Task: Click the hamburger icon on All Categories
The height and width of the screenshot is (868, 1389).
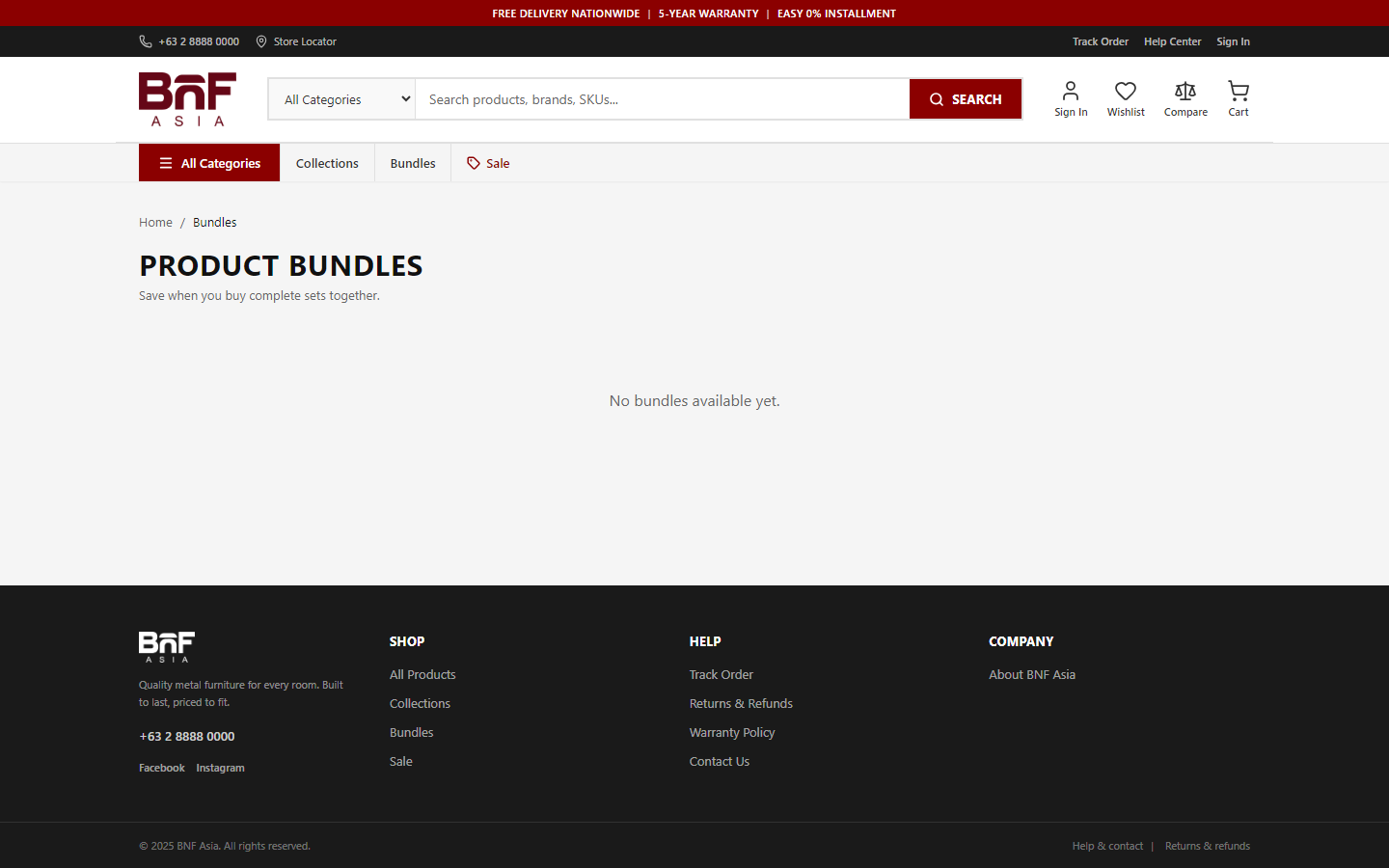Action: 166,163
